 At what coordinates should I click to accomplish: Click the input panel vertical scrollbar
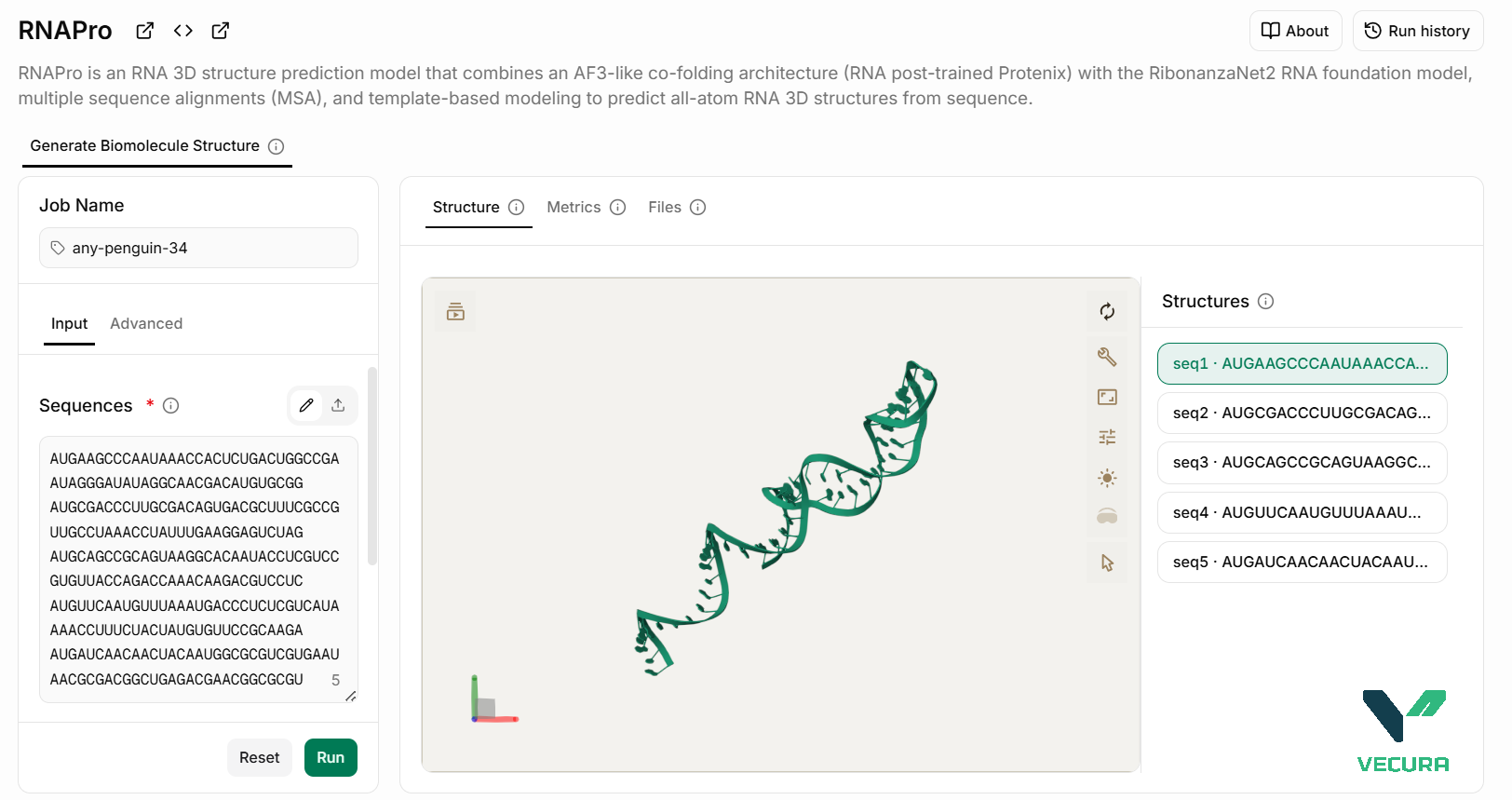pos(372,466)
